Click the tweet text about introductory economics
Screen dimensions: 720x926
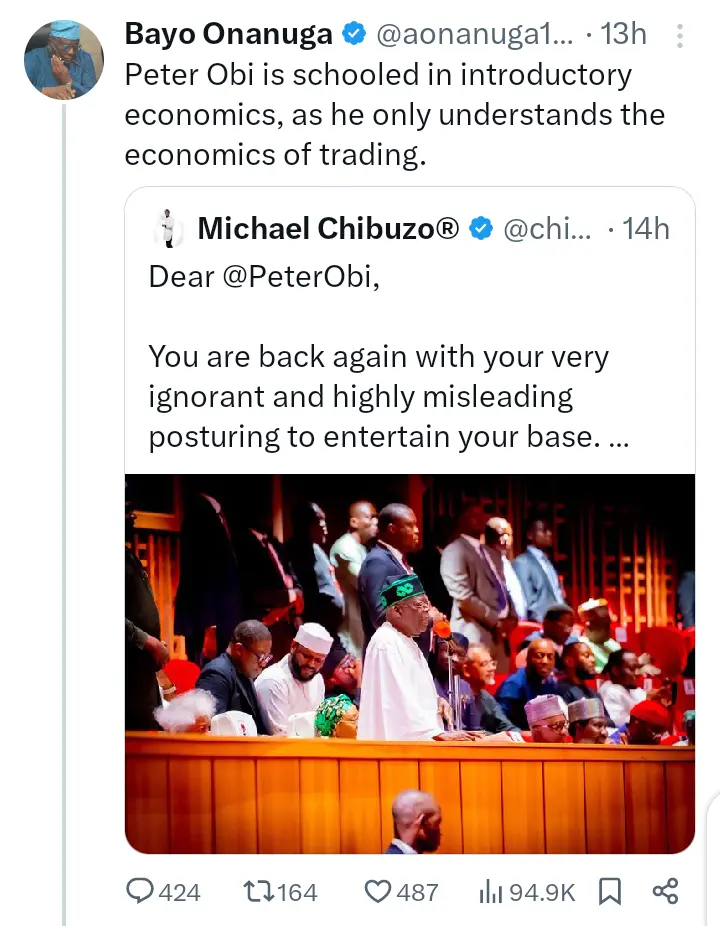[x=393, y=115]
